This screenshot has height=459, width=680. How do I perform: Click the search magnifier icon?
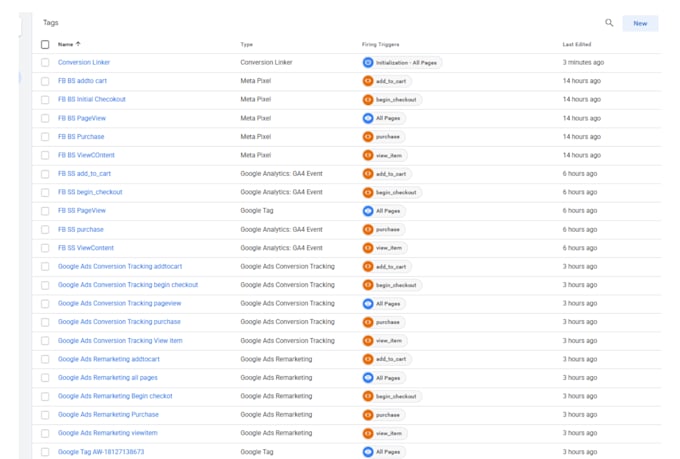tap(609, 23)
